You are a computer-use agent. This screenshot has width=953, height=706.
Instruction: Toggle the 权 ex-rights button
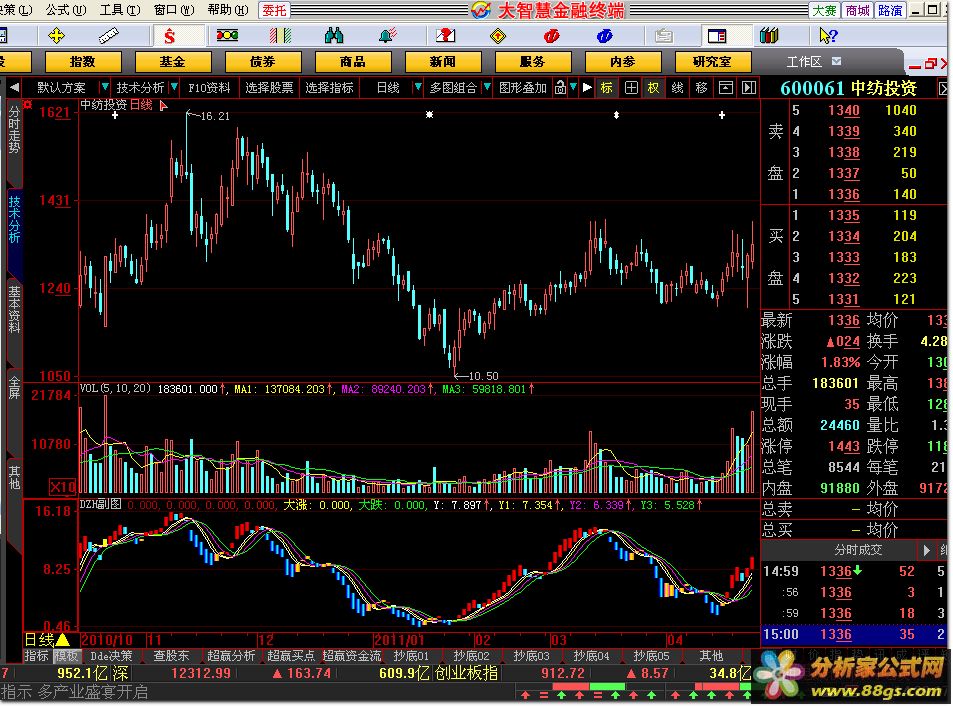tap(653, 87)
